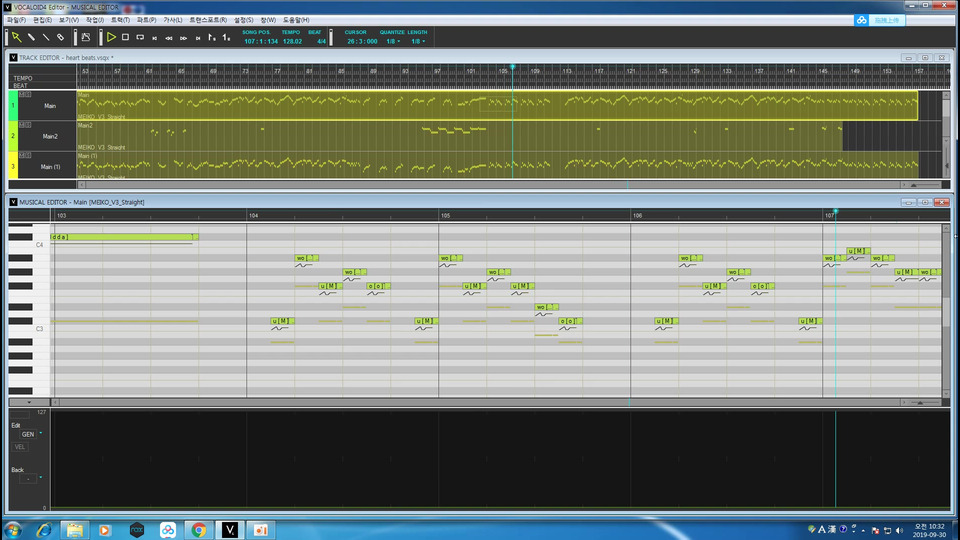
Task: Select the Arrow pointer tool
Action: coord(17,37)
